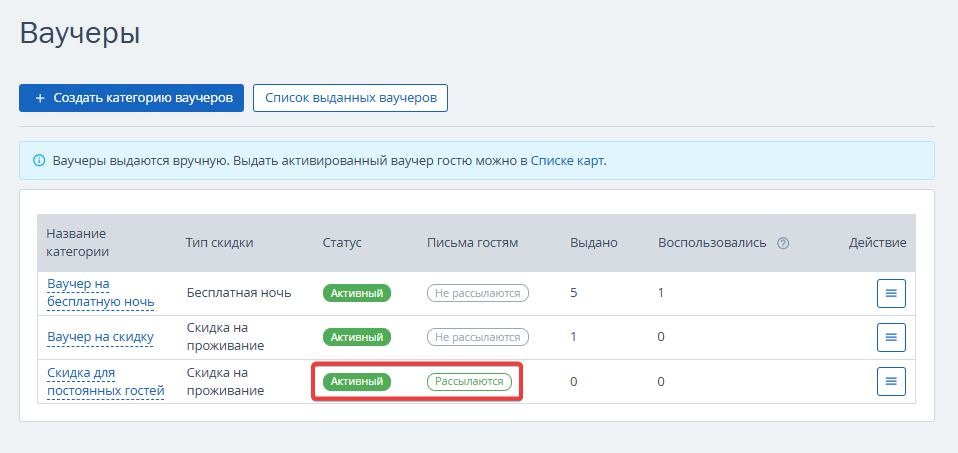Click the info icon in the blue notice

pos(39,161)
